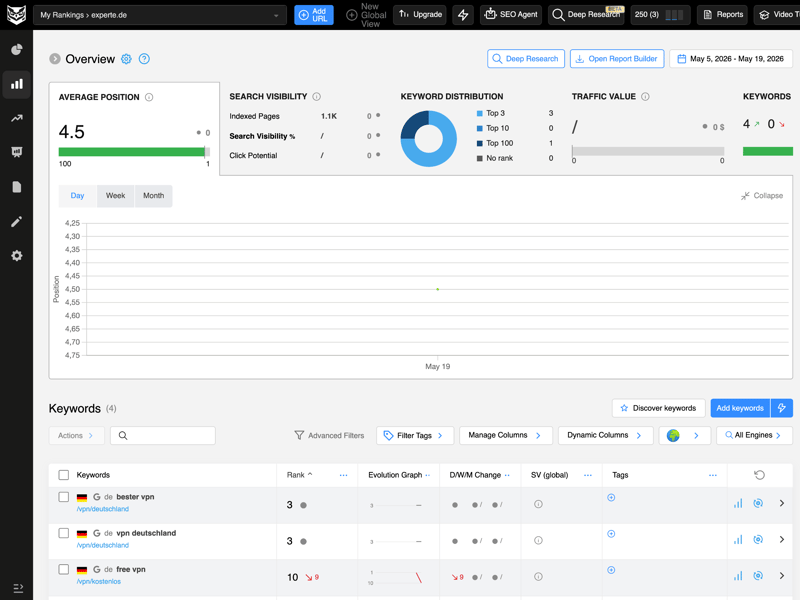Check the bester vpn row checkbox
The image size is (800, 600).
click(64, 497)
